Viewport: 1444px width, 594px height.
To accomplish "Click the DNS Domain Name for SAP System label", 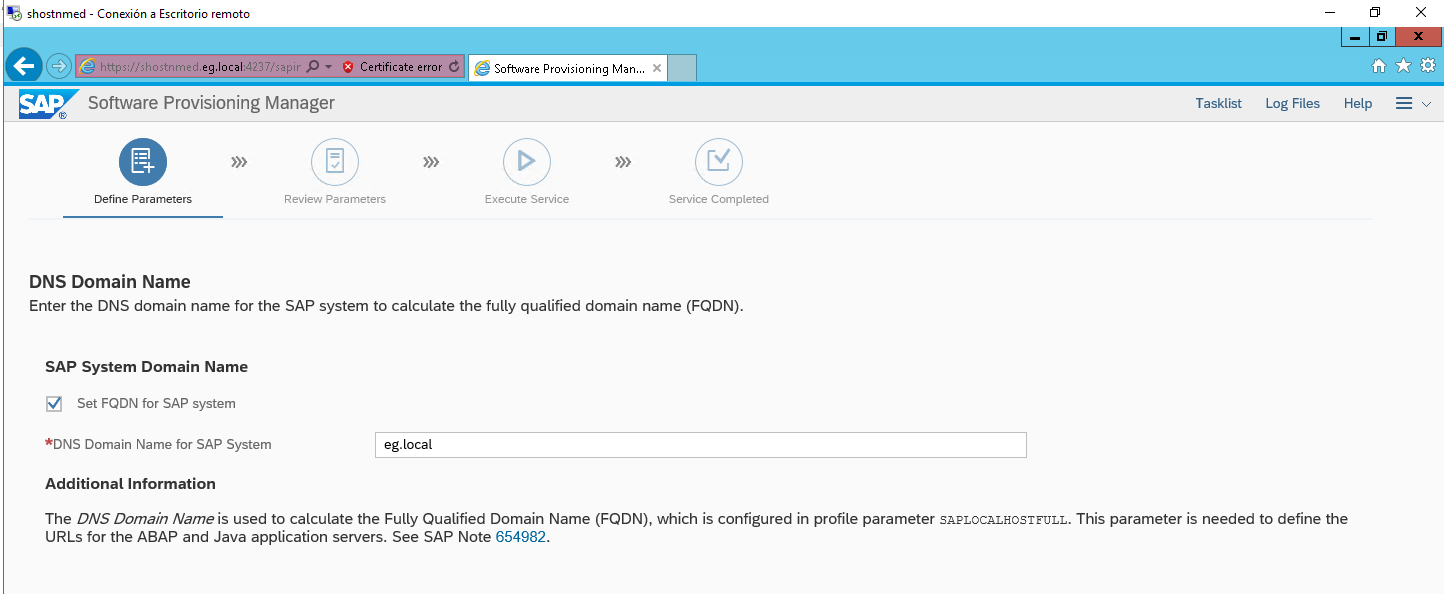I will pos(162,444).
